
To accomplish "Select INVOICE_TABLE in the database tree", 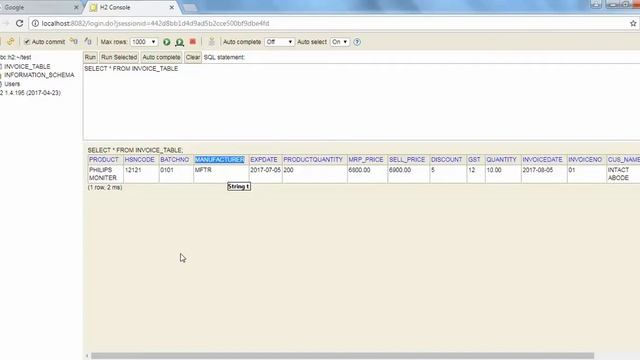I will click(27, 66).
